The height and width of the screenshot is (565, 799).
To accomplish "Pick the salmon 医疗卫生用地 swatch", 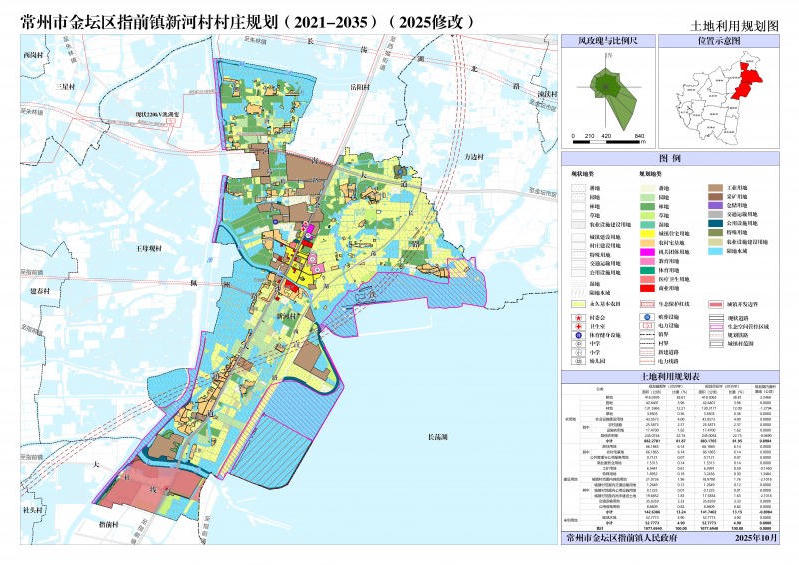I will tap(648, 279).
